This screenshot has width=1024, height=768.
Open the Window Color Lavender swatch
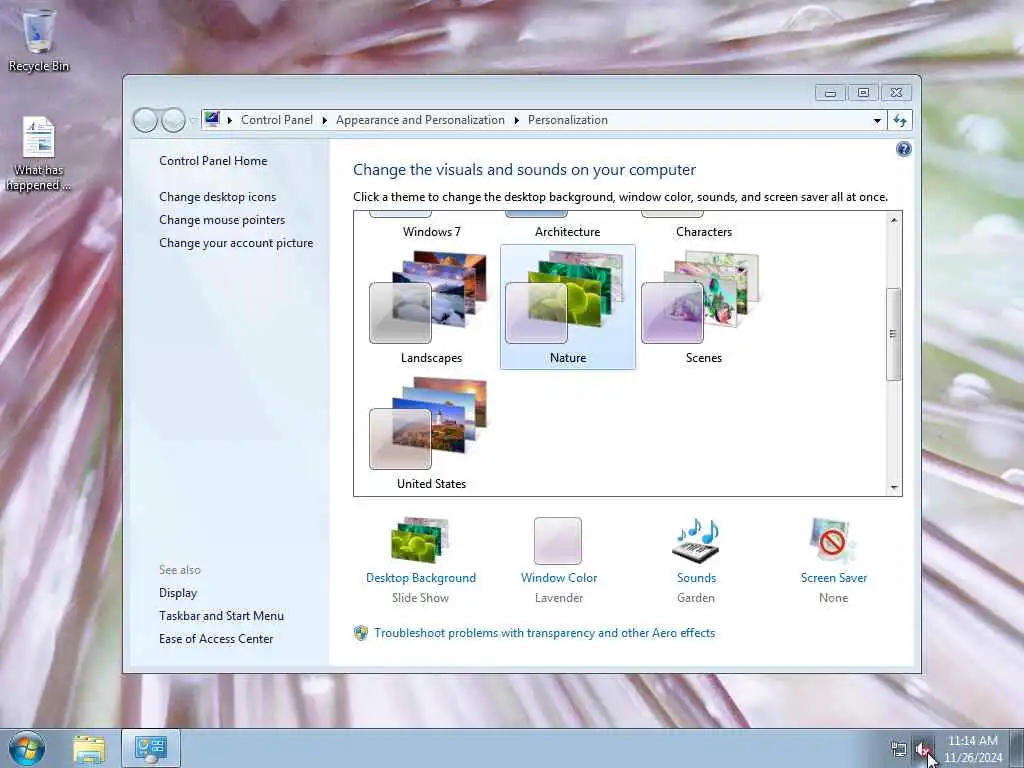[558, 541]
